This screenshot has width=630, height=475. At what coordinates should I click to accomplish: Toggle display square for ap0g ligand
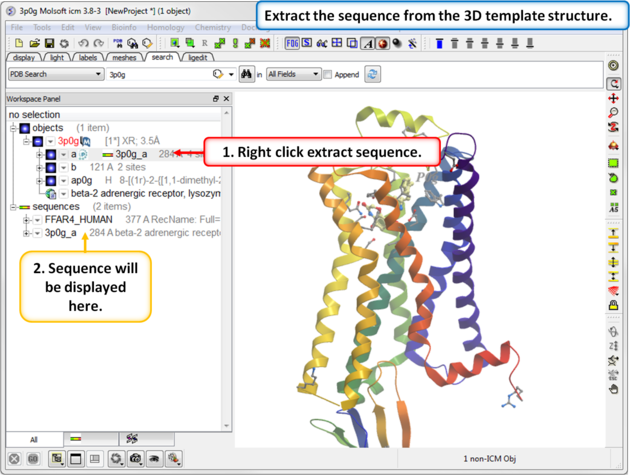[x=51, y=181]
